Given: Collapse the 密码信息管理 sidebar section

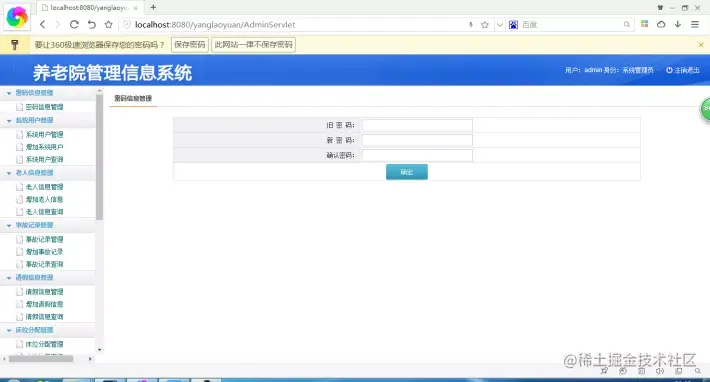Looking at the screenshot, I should pyautogui.click(x=9, y=93).
